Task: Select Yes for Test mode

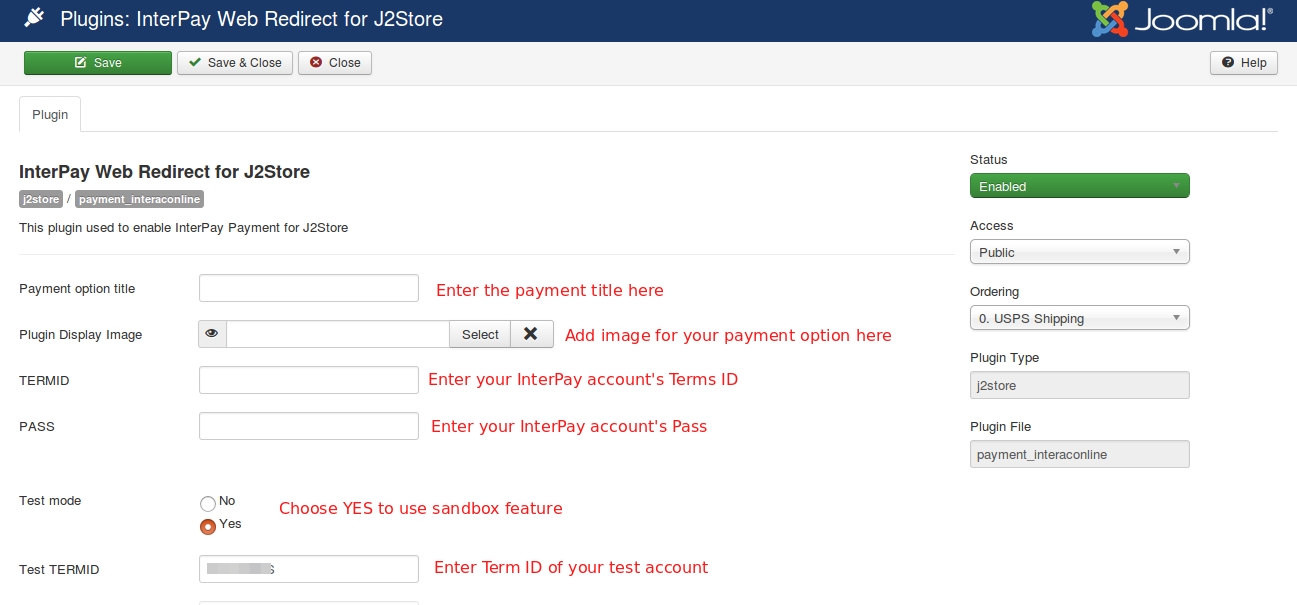Action: click(x=208, y=526)
